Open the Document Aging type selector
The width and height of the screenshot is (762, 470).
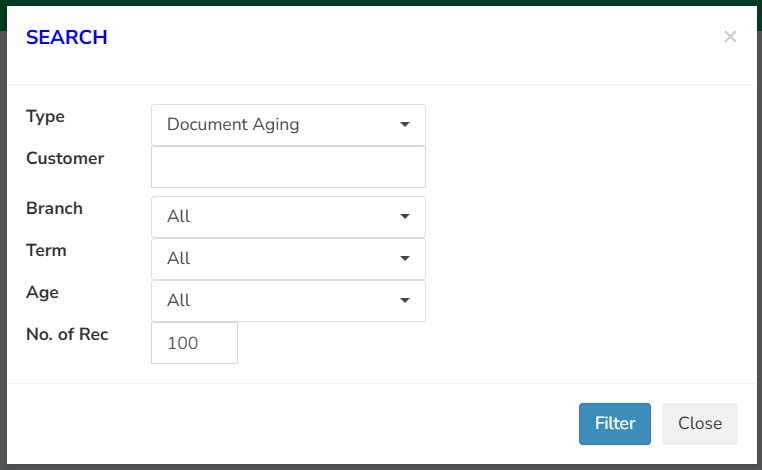[x=288, y=125]
